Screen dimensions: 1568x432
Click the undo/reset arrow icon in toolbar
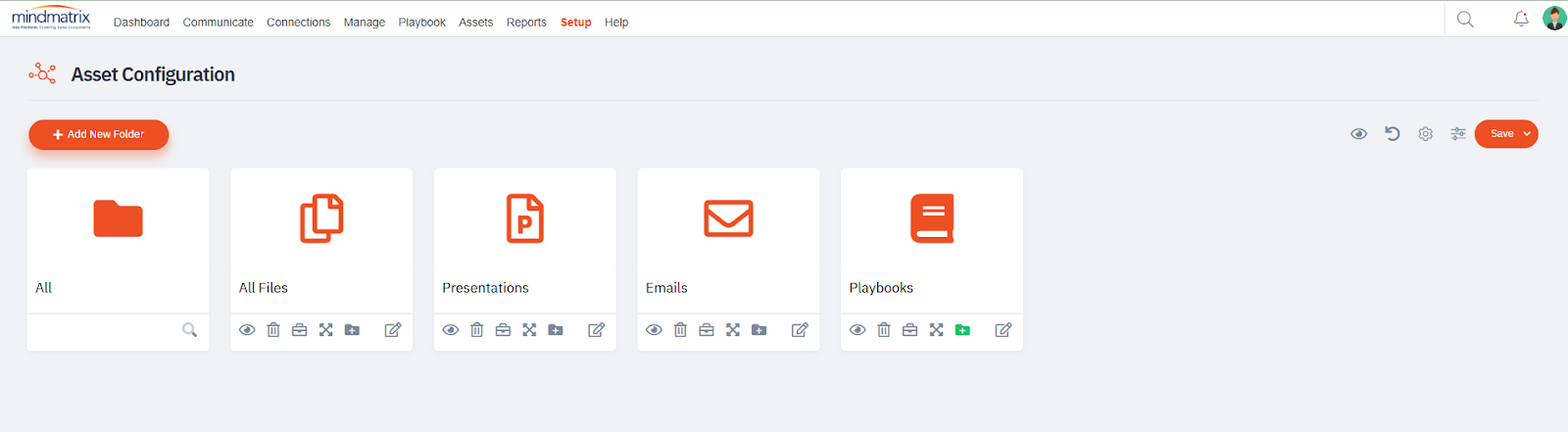(x=1392, y=134)
